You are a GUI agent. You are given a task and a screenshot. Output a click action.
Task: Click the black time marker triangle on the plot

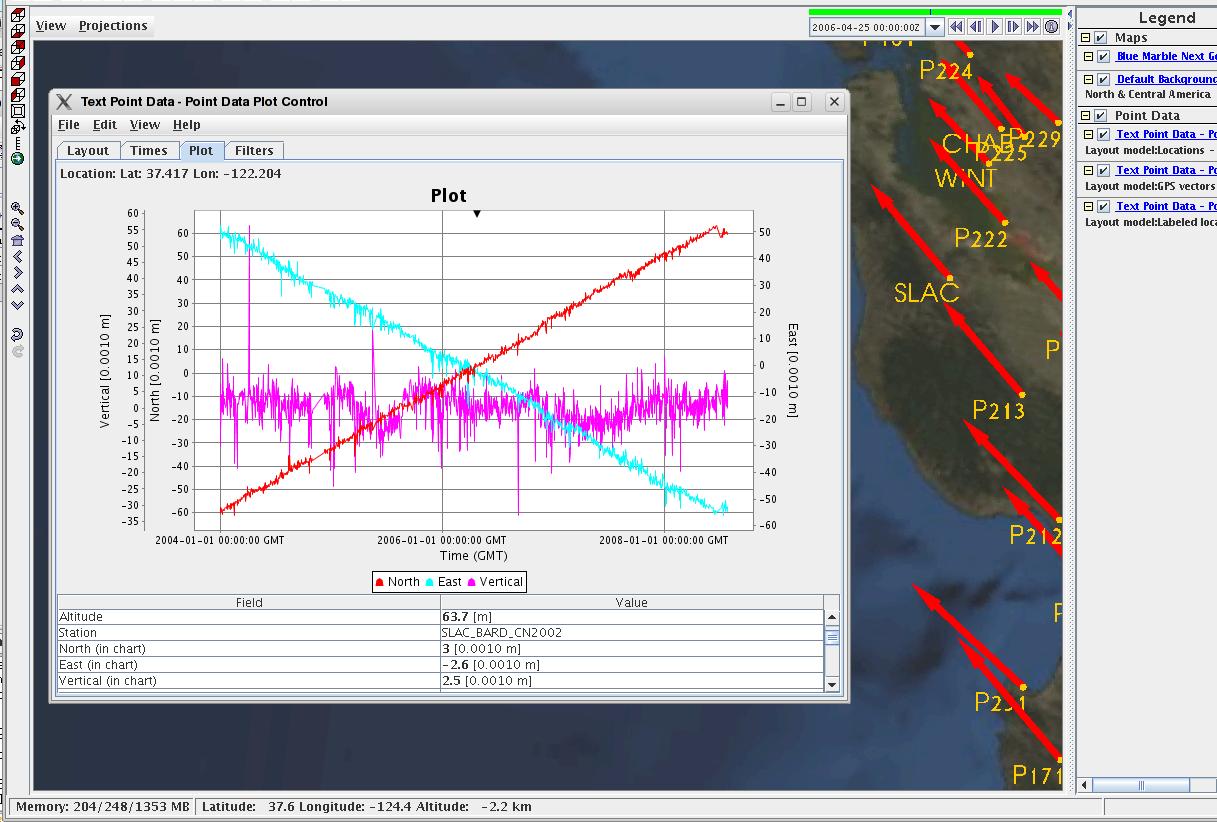(x=477, y=214)
